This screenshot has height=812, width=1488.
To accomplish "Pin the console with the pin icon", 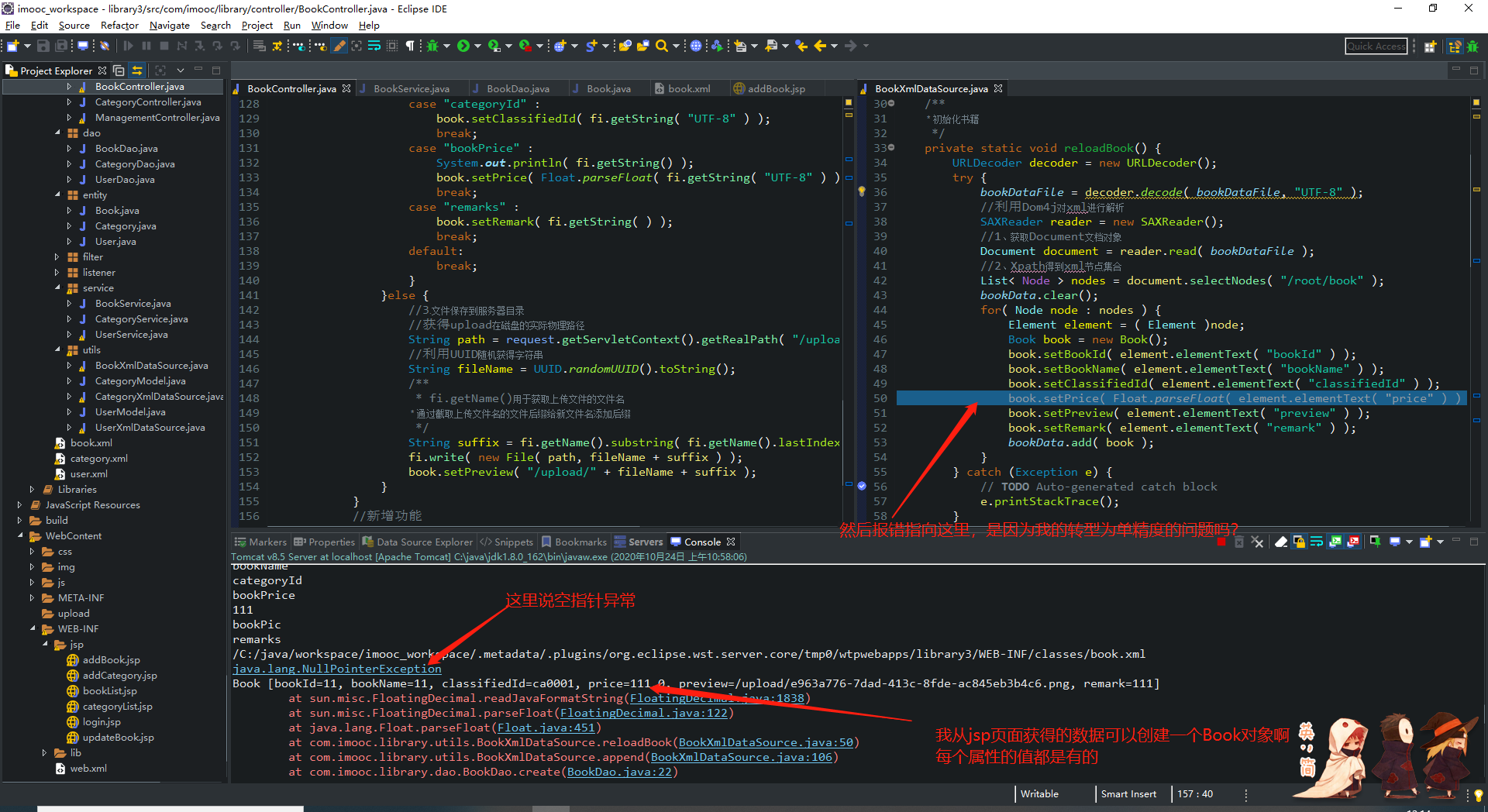I will point(1375,542).
